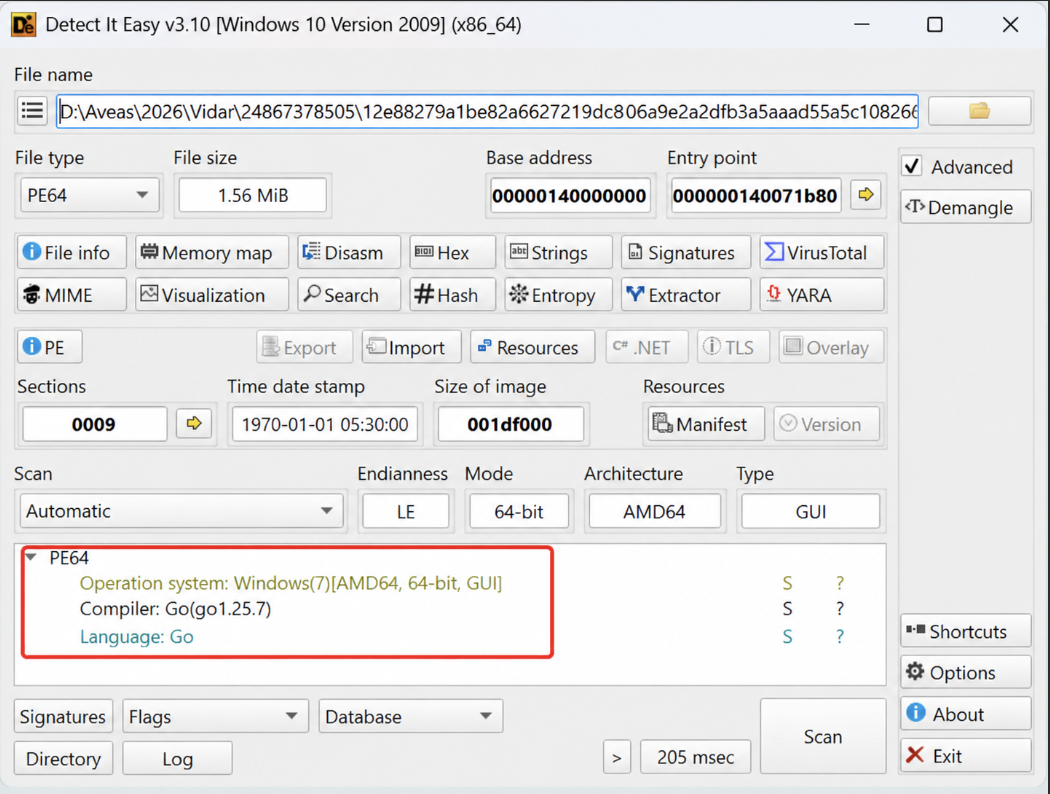
Task: Select the Language: Go row
Action: pyautogui.click(x=137, y=636)
